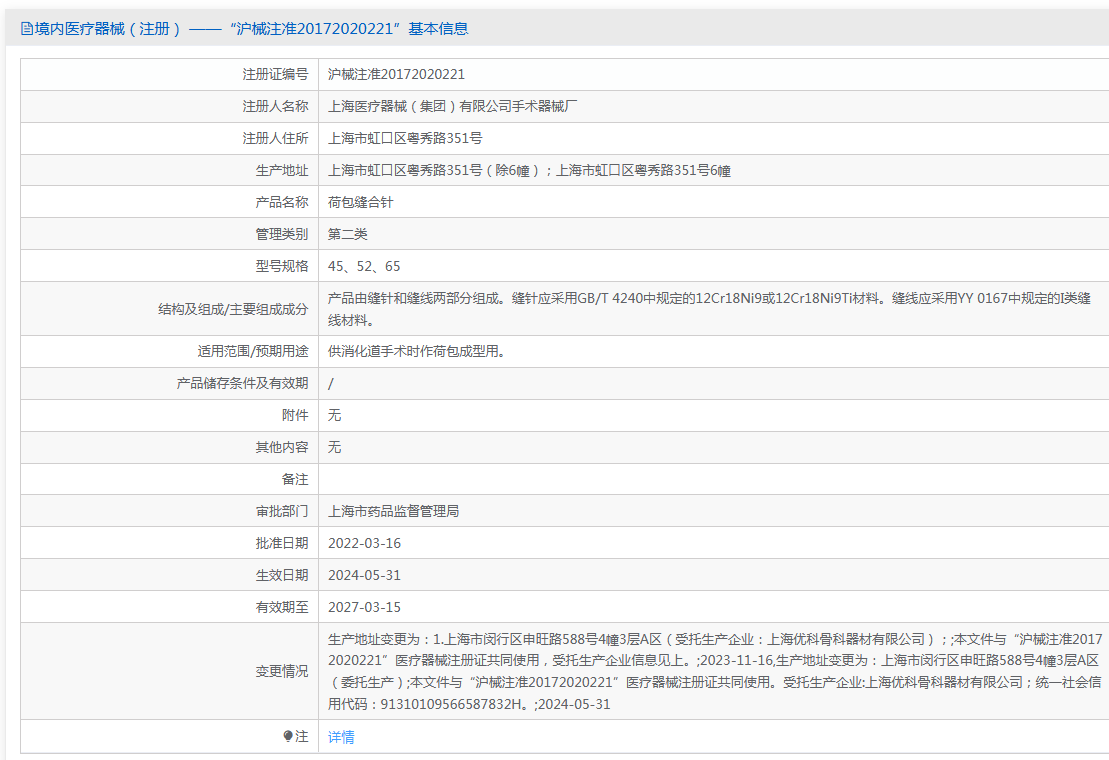Click the 生产地址 label
This screenshot has width=1109, height=760.
(282, 170)
